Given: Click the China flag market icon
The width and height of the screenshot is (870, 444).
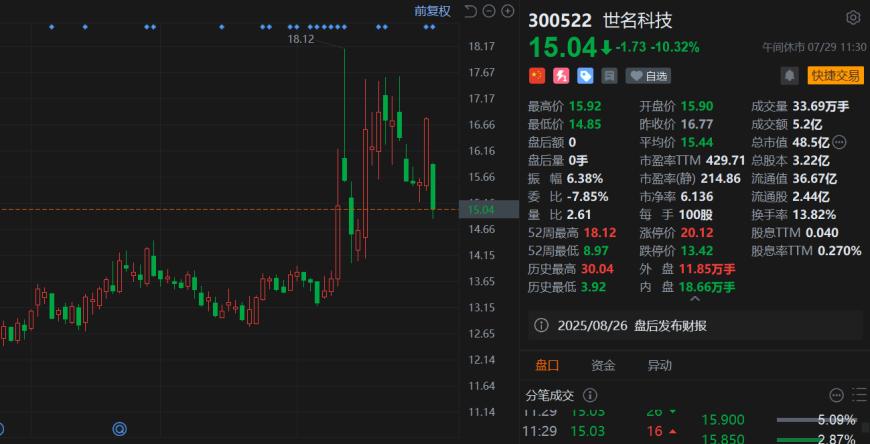Looking at the screenshot, I should pyautogui.click(x=537, y=76).
